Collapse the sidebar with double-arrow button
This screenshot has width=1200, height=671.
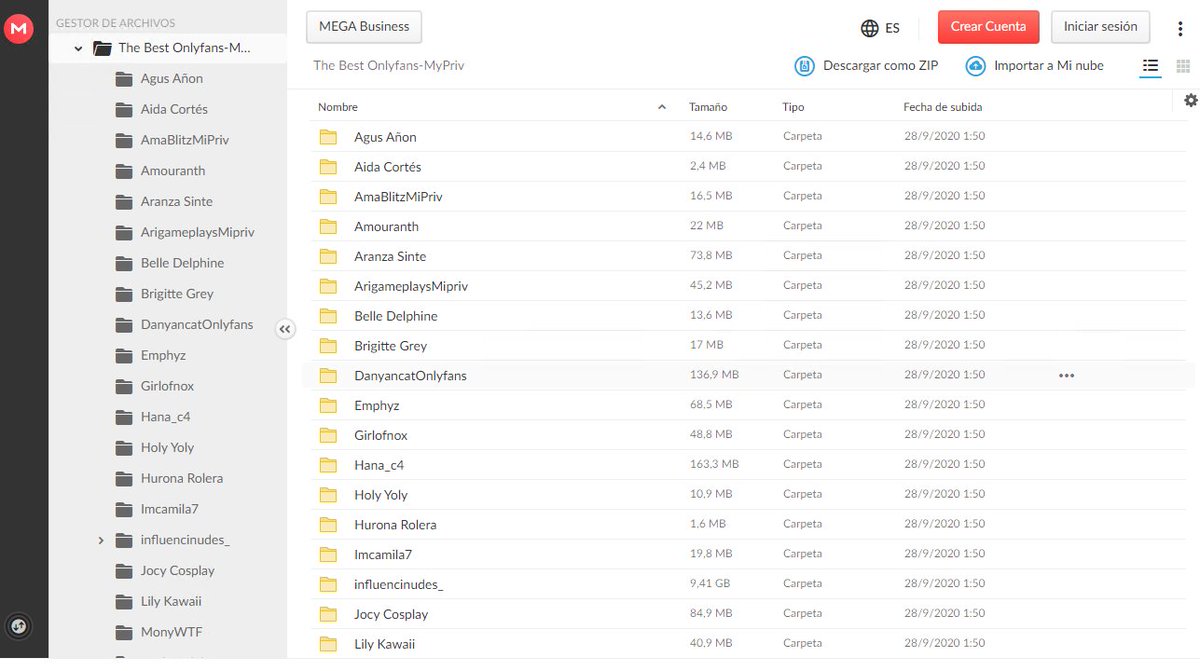285,329
